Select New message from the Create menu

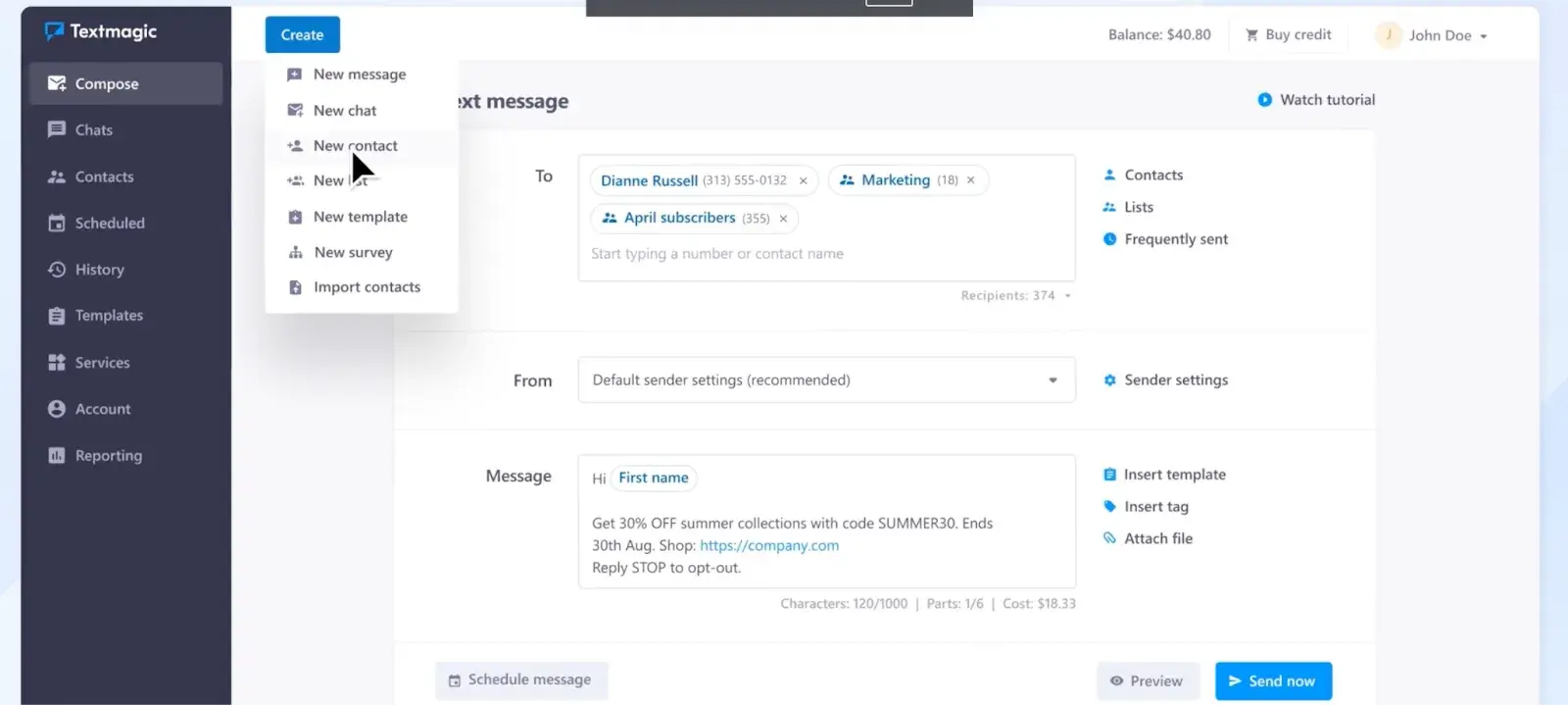click(360, 75)
